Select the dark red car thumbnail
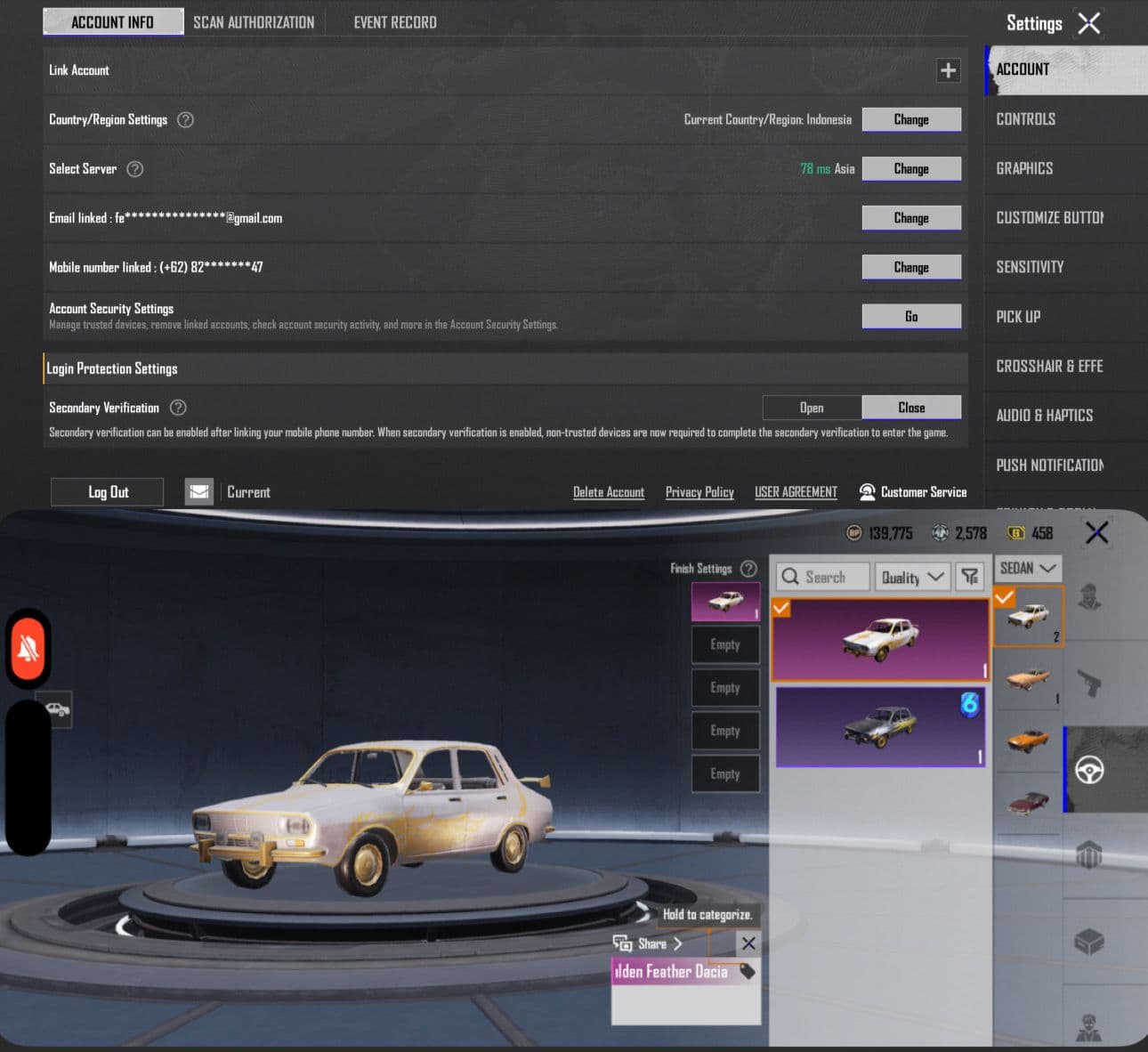The image size is (1148, 1052). [1028, 804]
